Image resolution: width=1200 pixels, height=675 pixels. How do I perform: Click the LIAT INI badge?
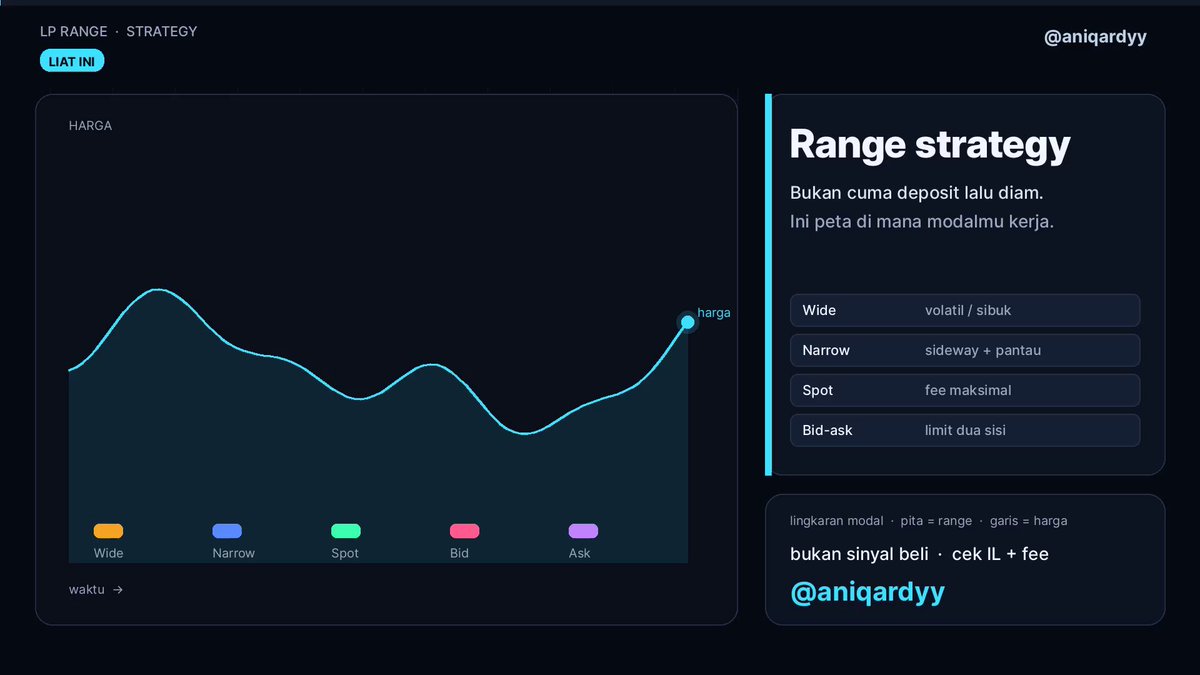(72, 62)
